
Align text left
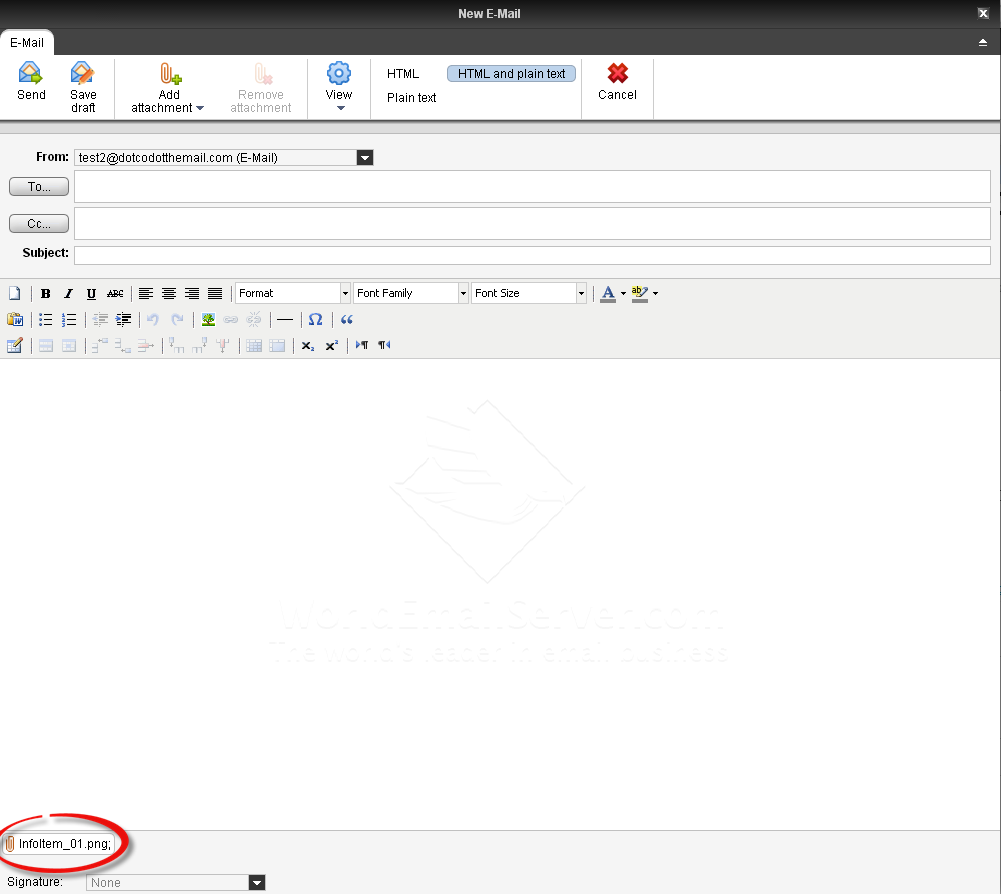[146, 293]
